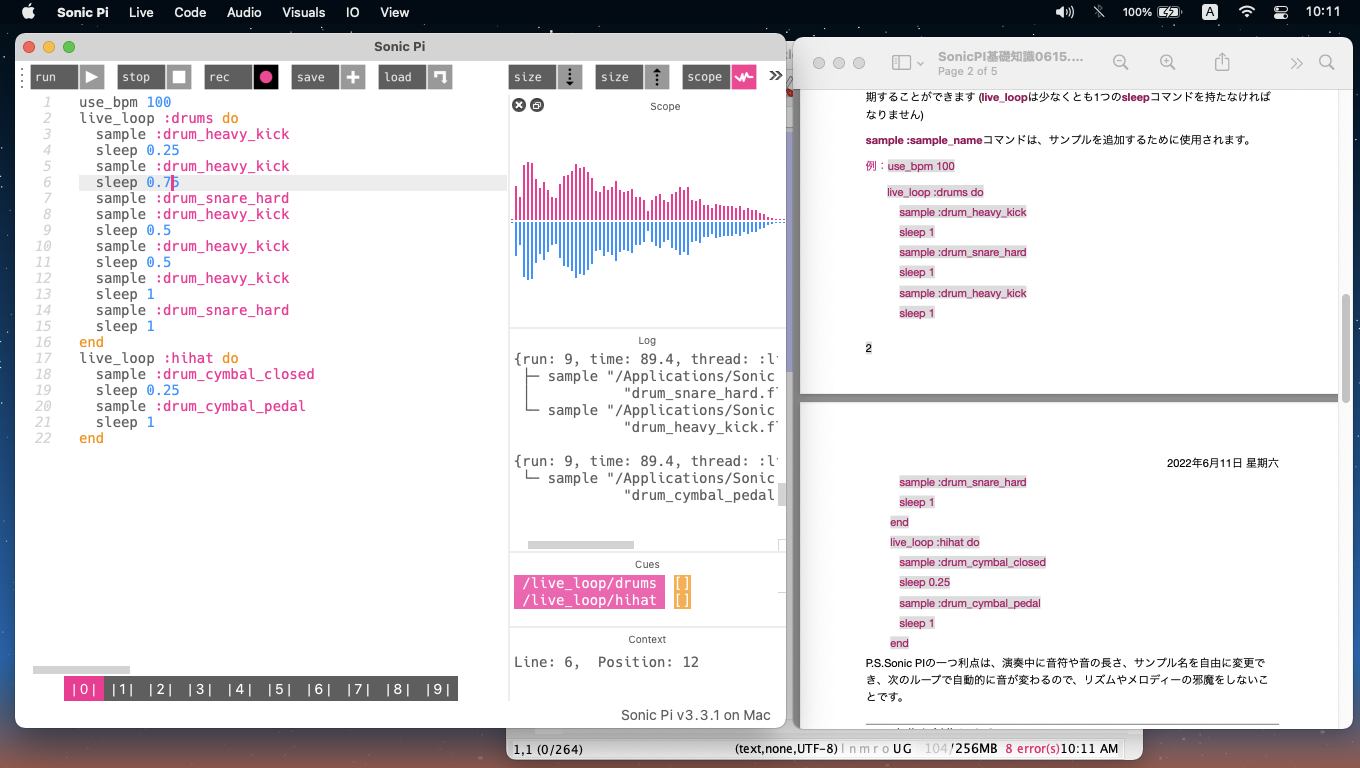Click the Share button in Preview
The height and width of the screenshot is (768, 1360).
[1222, 62]
